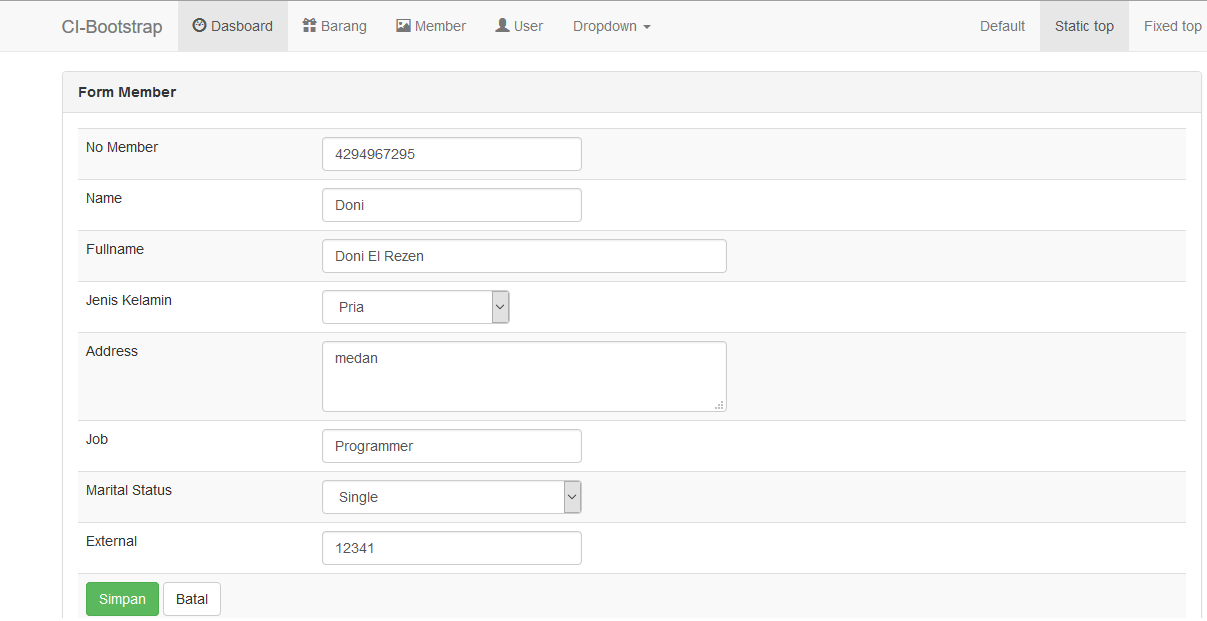Image resolution: width=1207 pixels, height=621 pixels.
Task: Go to the Fixed top navbar item
Action: (x=1172, y=26)
